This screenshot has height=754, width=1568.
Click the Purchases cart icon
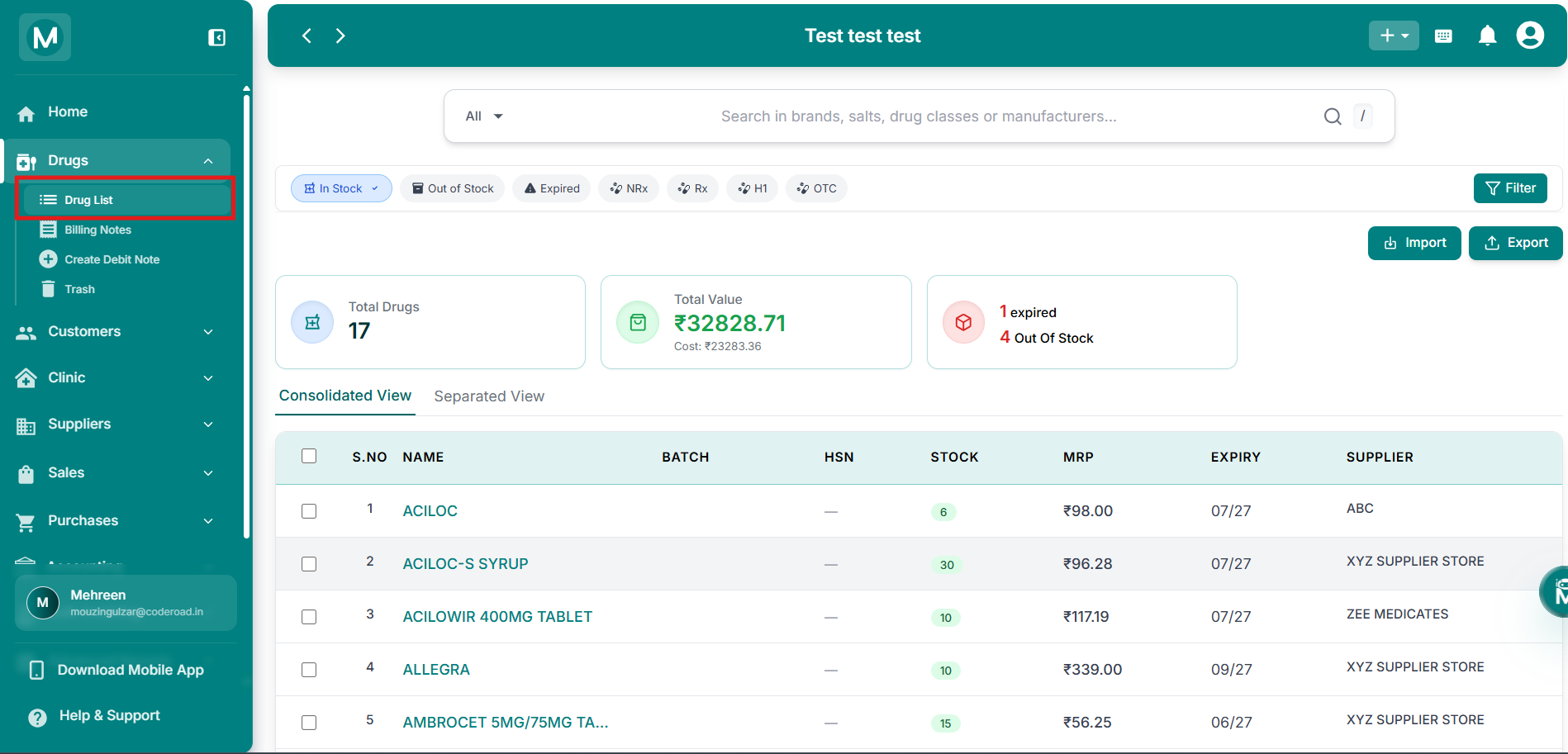[x=26, y=523]
